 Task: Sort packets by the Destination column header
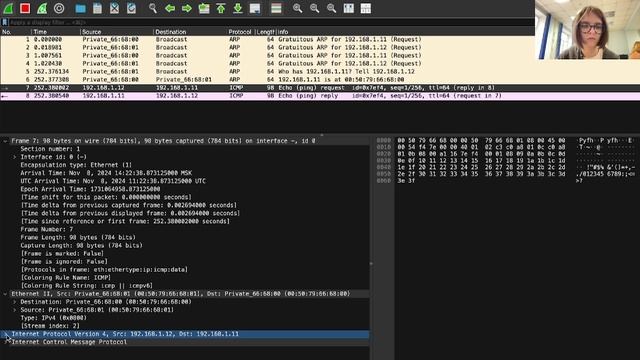point(190,31)
